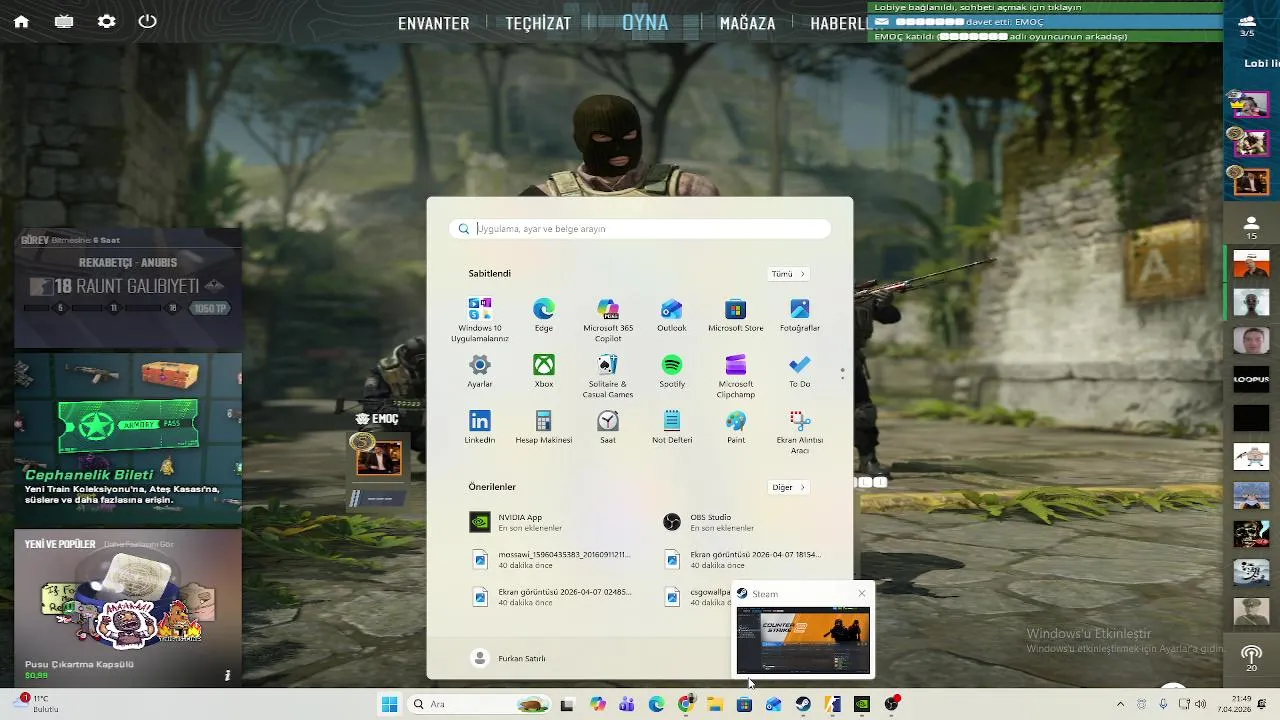1280x720 pixels.
Task: Launch Paint from pinned apps
Action: tap(736, 427)
